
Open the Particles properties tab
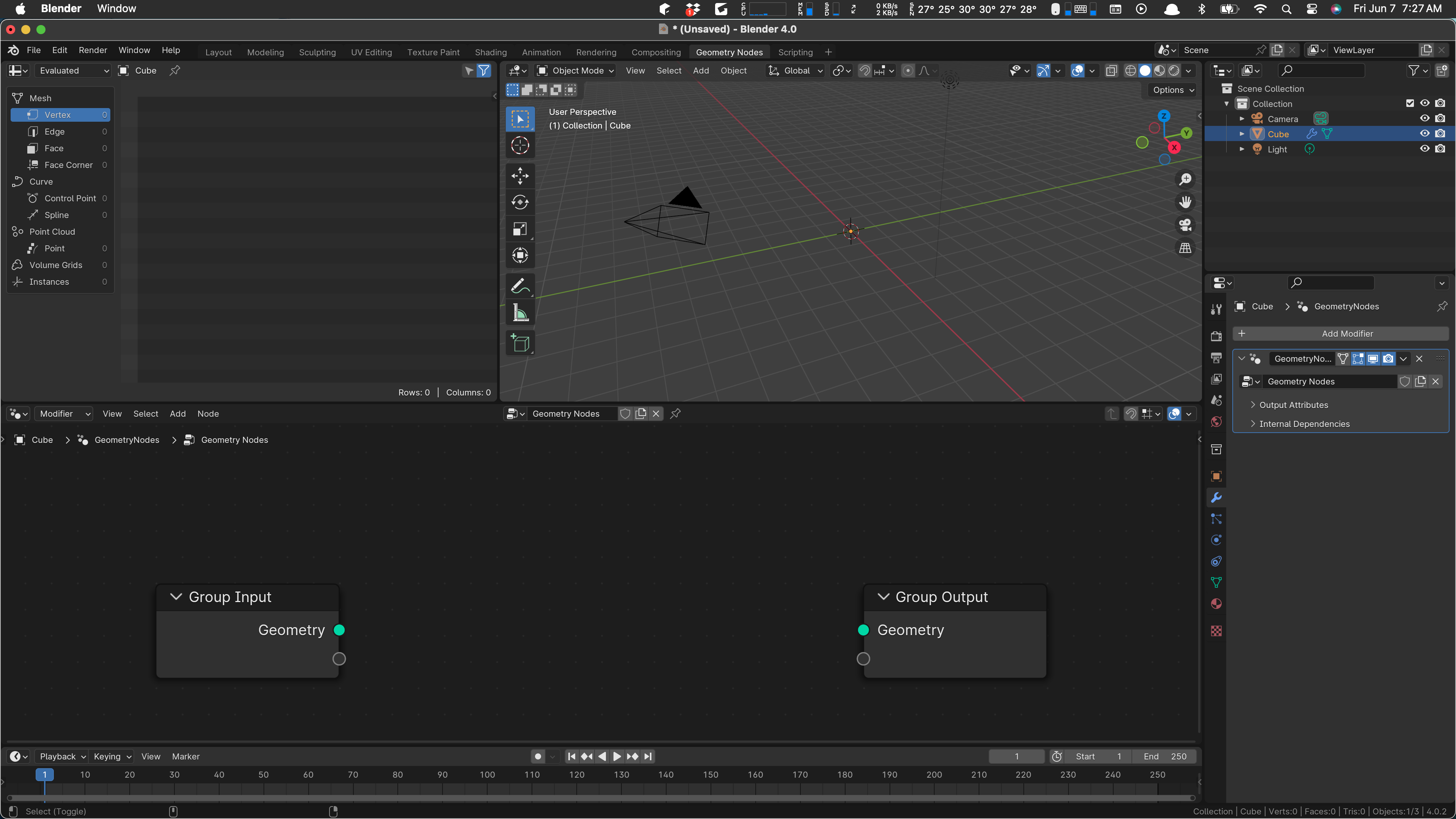tap(1216, 519)
